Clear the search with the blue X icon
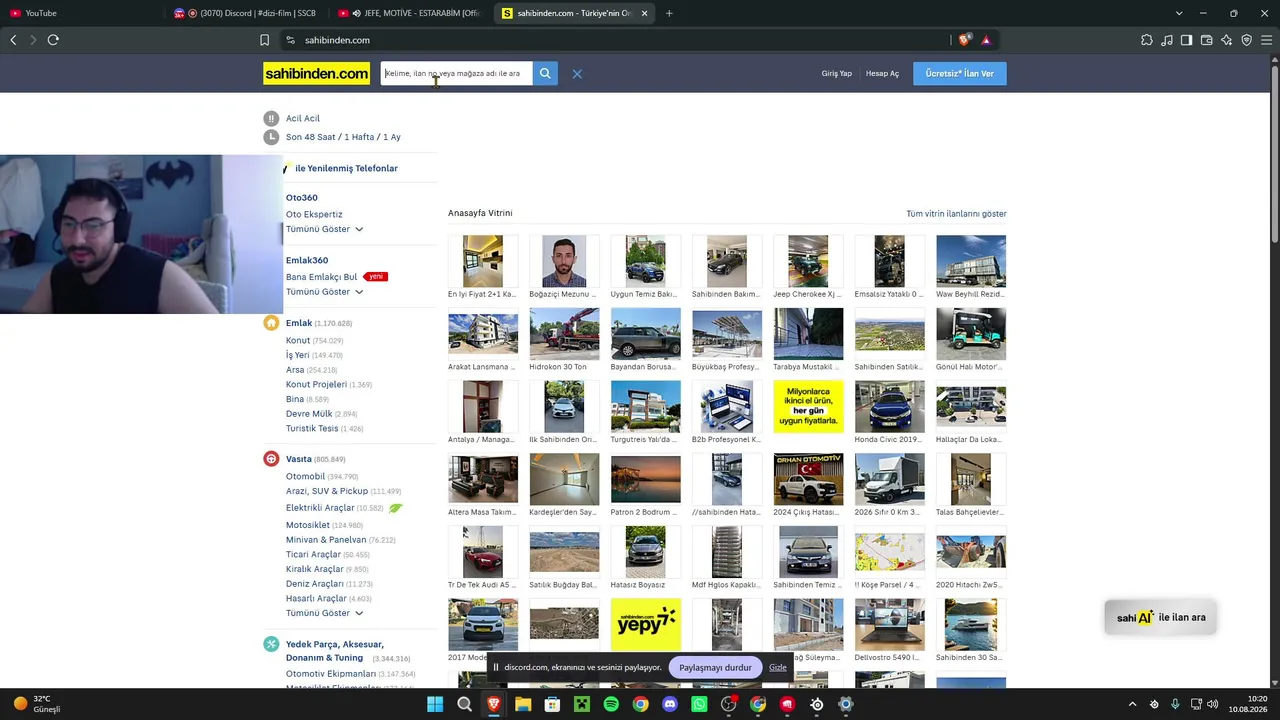 coord(577,74)
